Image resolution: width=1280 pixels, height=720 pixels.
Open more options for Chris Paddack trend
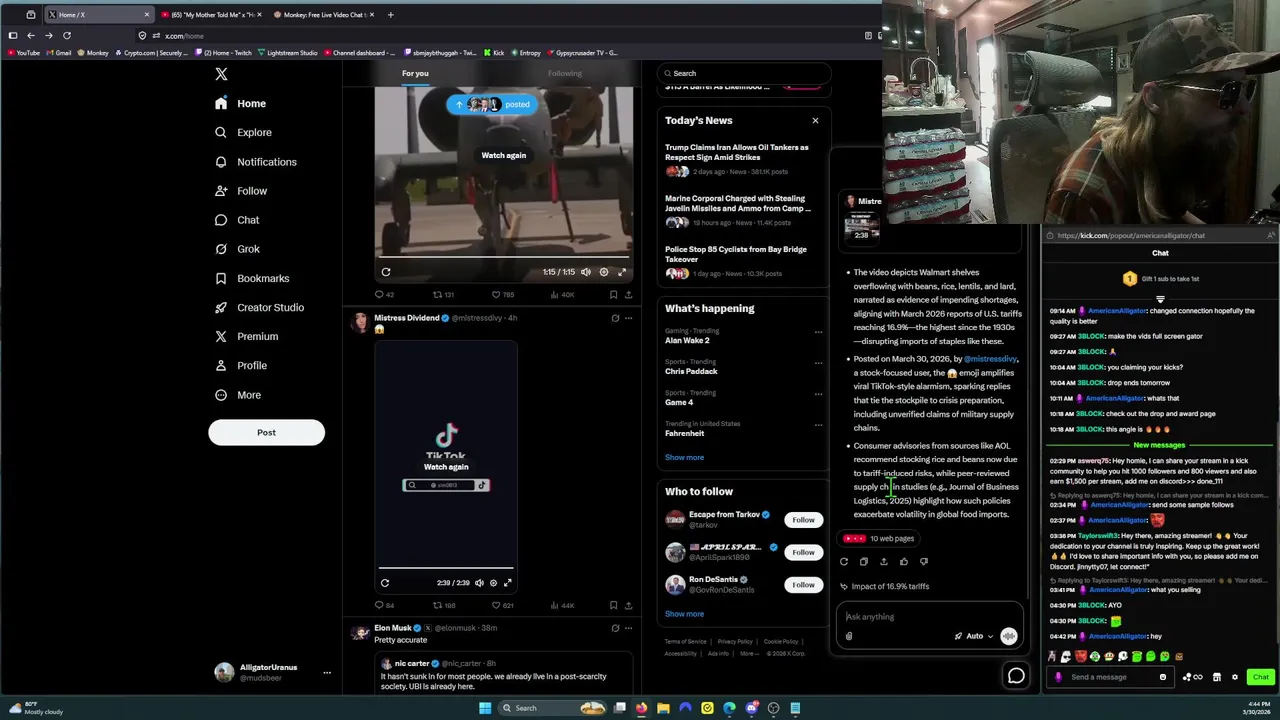click(818, 363)
